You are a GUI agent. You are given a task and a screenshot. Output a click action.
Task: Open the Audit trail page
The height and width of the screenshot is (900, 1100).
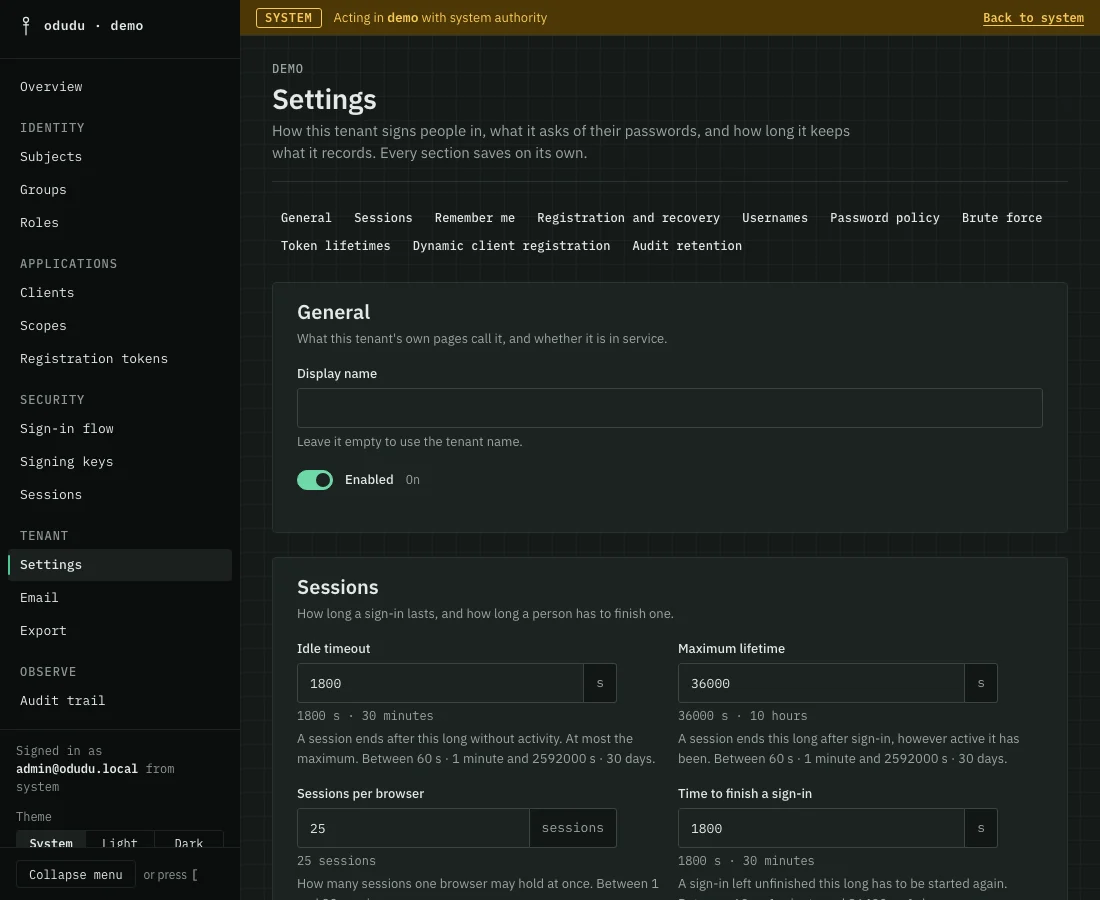click(62, 701)
